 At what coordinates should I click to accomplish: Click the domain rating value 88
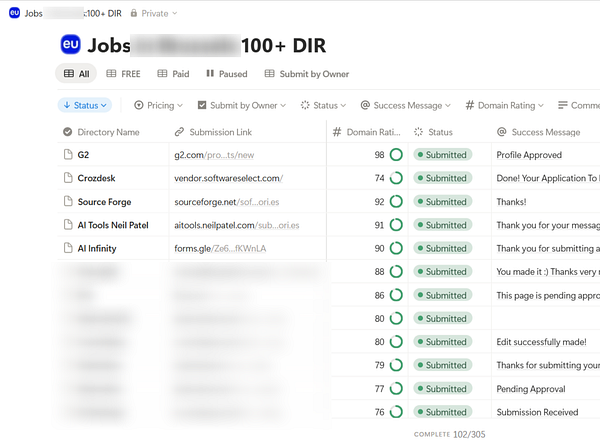379,272
